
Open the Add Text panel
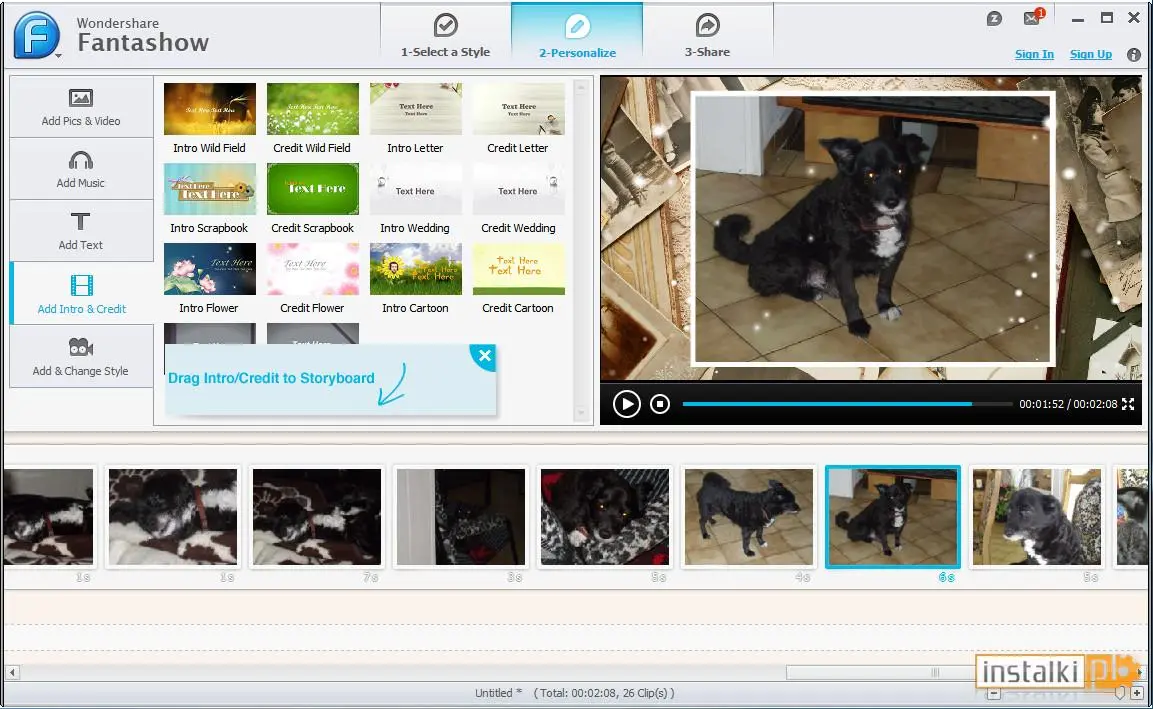pos(81,231)
